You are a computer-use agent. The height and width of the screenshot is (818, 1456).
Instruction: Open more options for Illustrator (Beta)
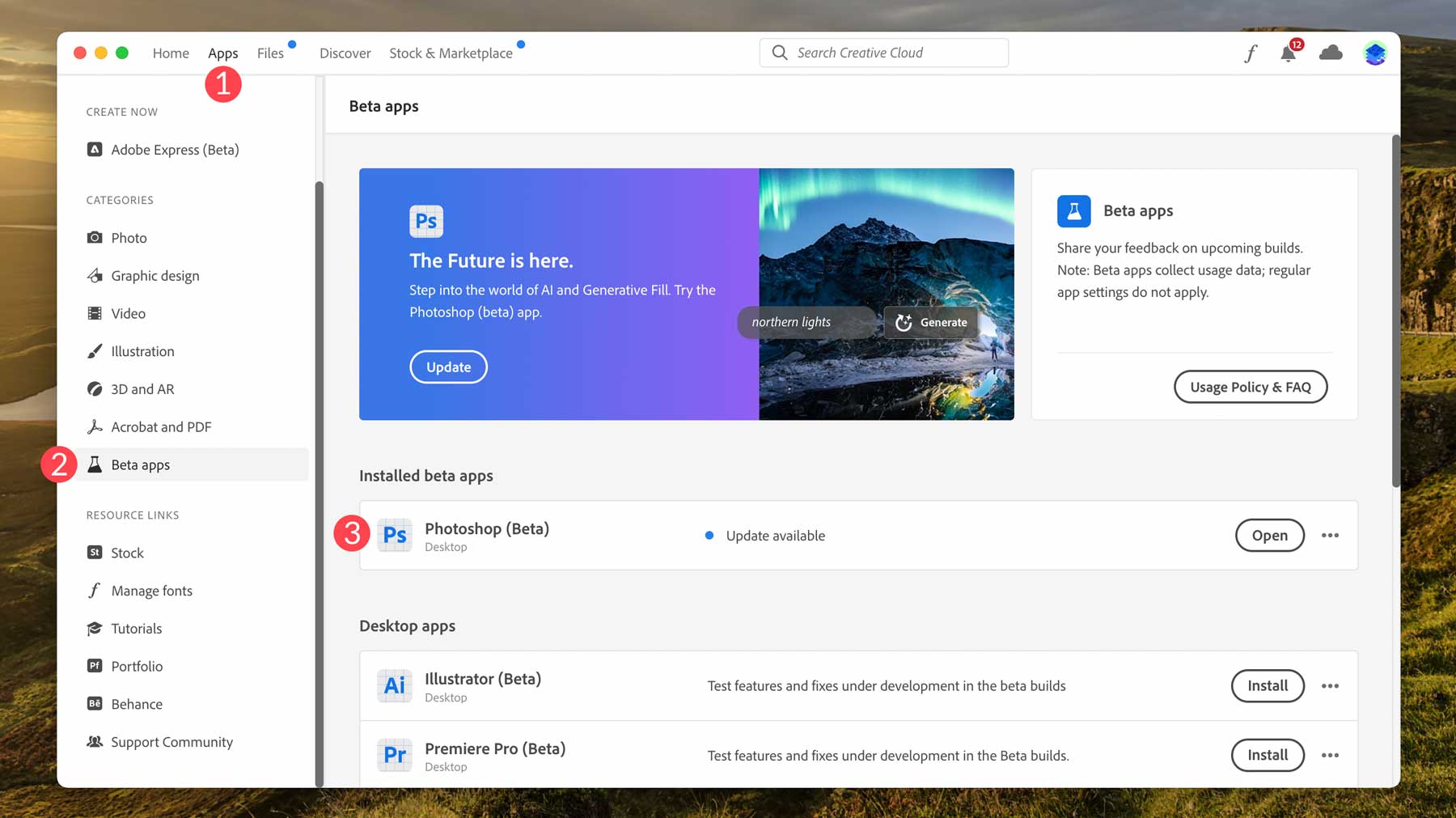(x=1330, y=686)
